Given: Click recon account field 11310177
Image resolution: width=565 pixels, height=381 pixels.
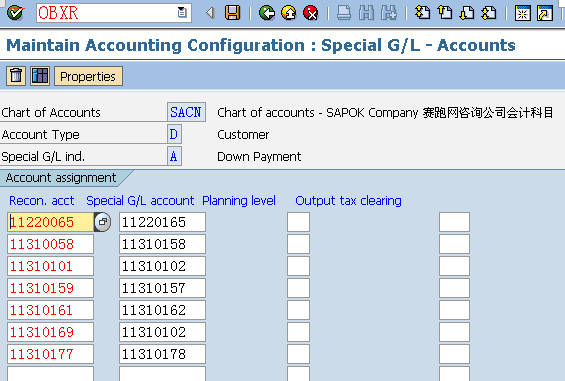Looking at the screenshot, I should pyautogui.click(x=50, y=354).
